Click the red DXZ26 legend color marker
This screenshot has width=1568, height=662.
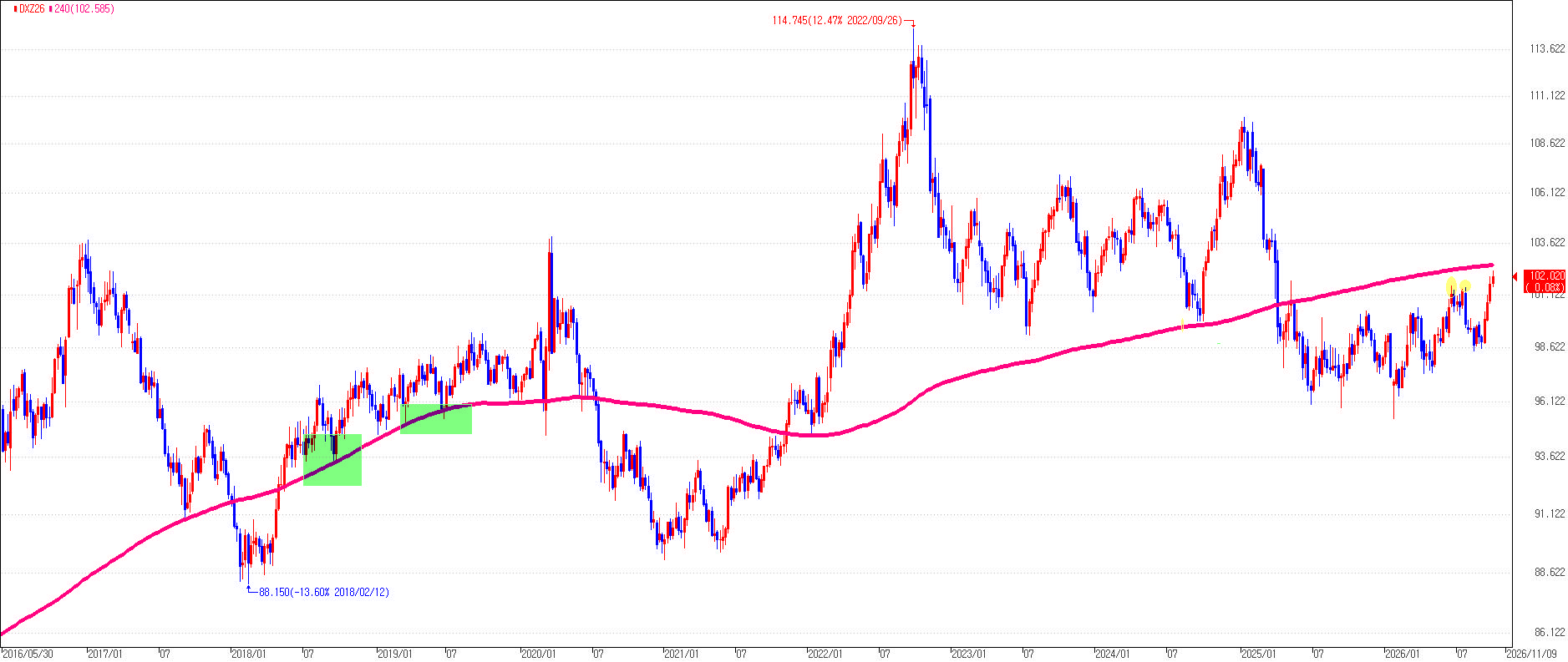[x=15, y=8]
